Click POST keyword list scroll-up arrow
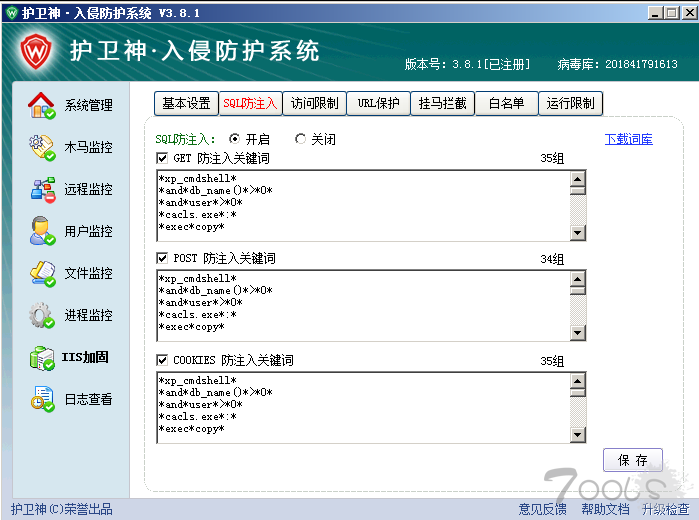The image size is (699, 520). pyautogui.click(x=578, y=279)
